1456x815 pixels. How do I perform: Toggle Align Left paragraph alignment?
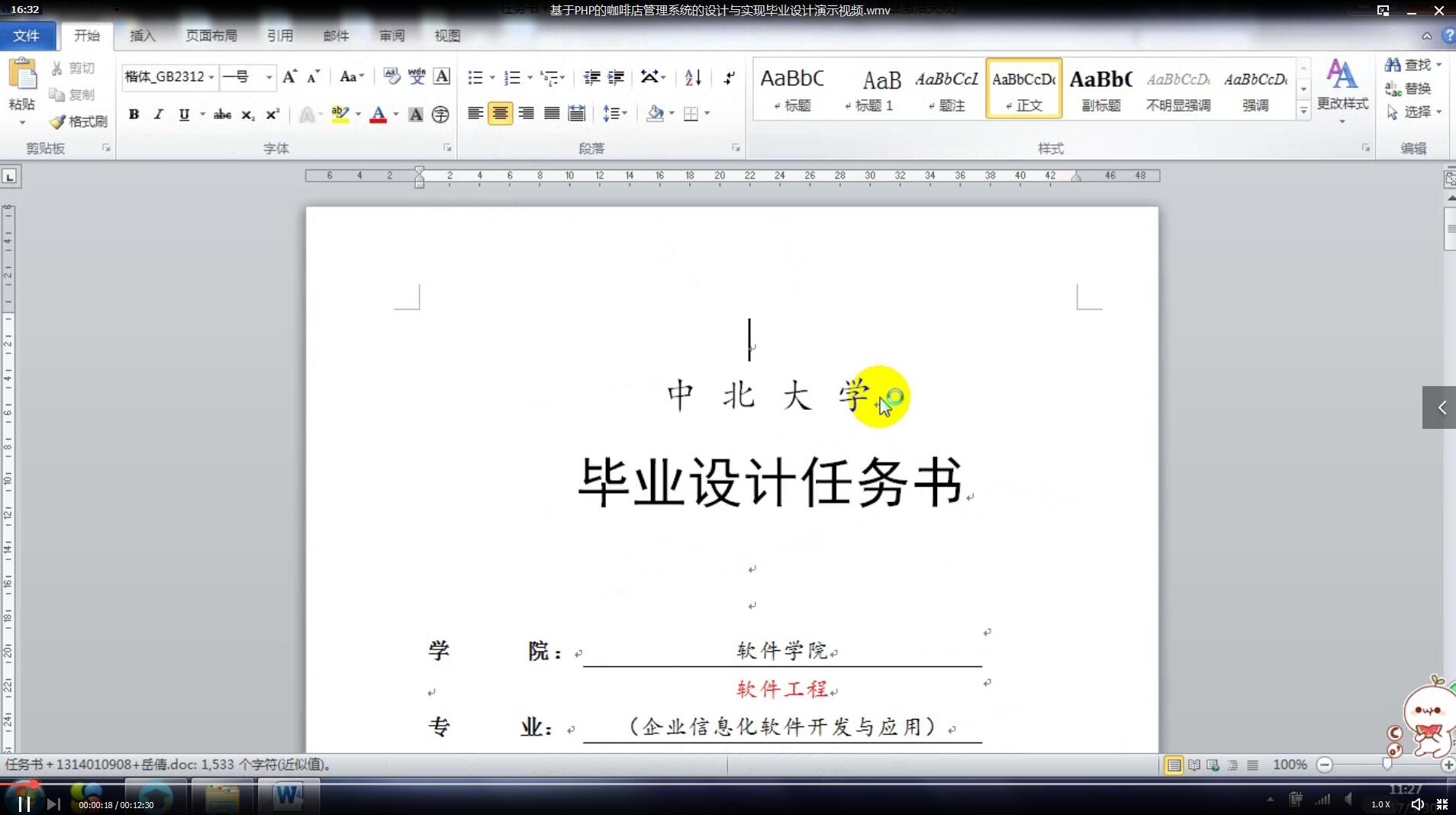pyautogui.click(x=475, y=114)
